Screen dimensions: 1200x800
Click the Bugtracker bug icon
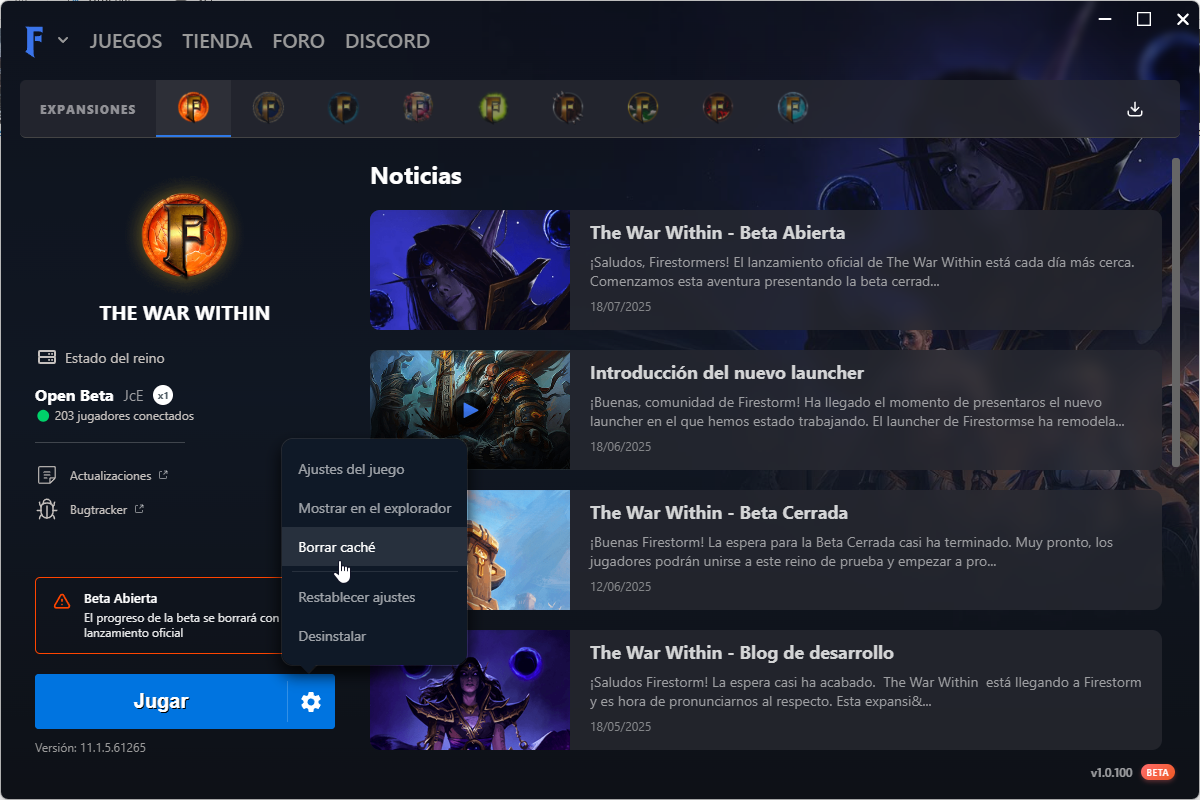click(46, 510)
